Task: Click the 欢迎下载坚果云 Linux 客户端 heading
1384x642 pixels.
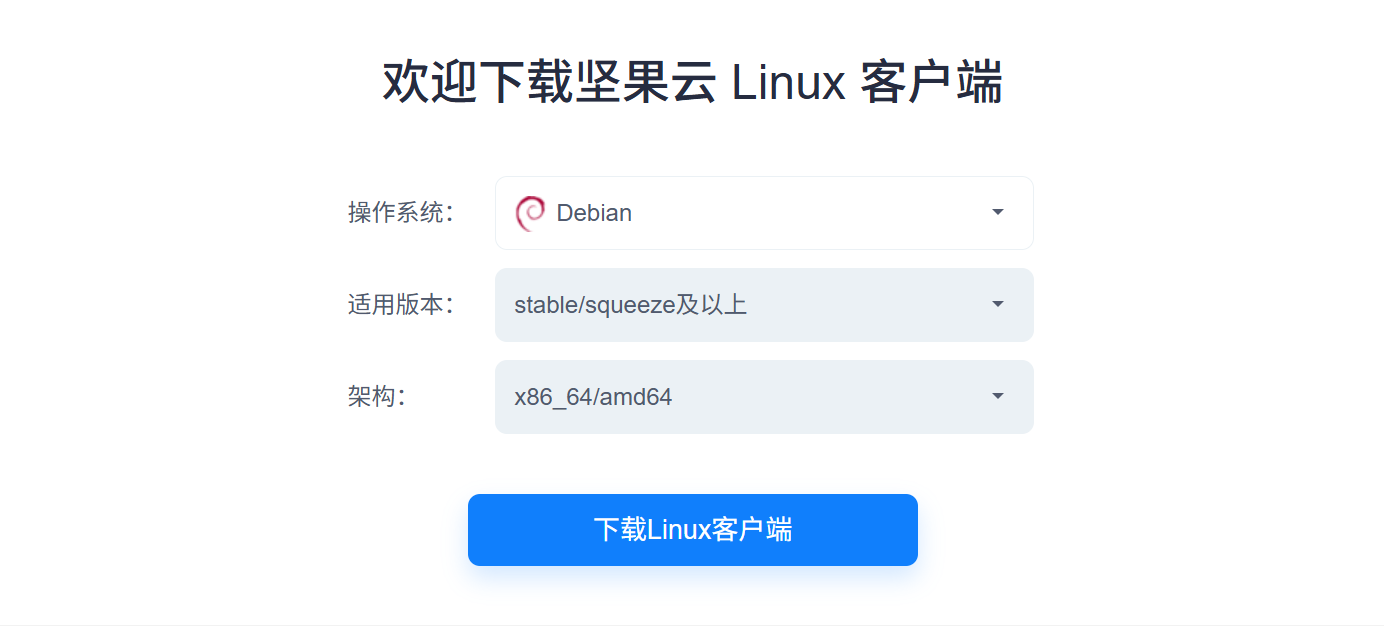Action: pyautogui.click(x=693, y=80)
